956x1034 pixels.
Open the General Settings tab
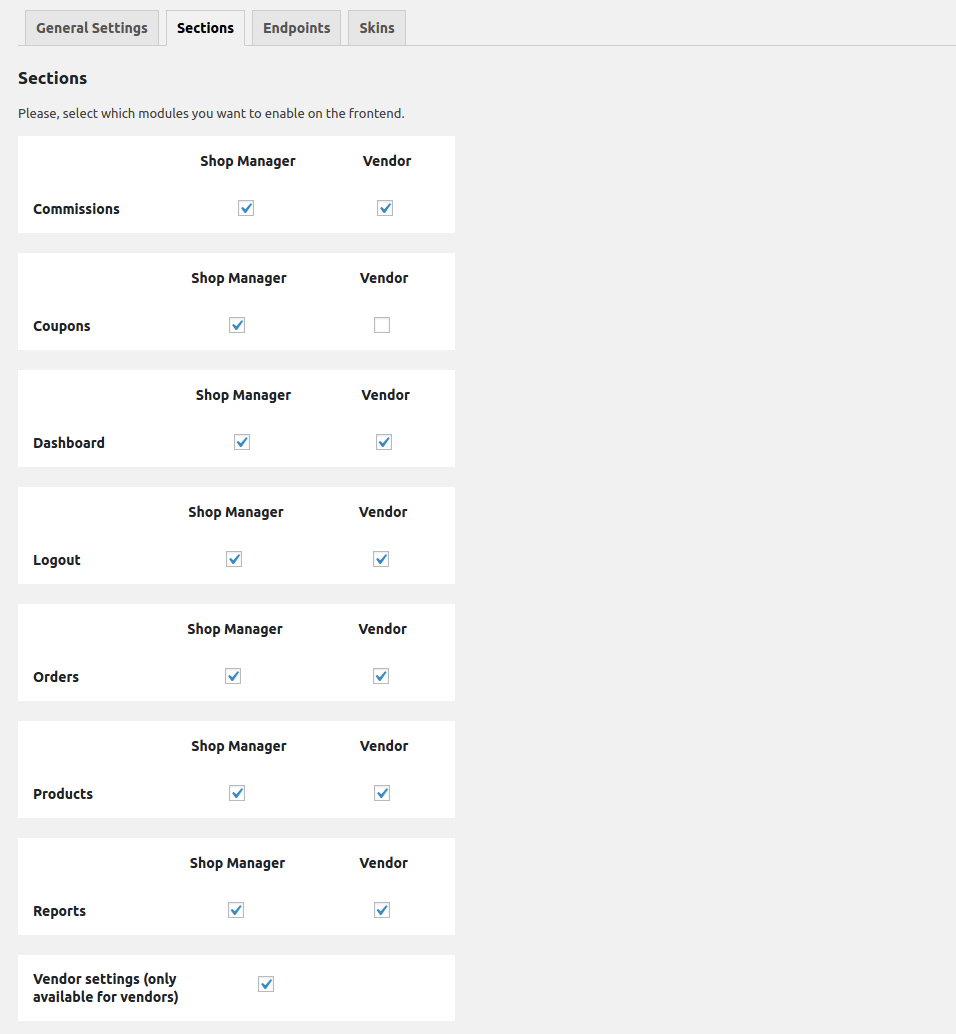coord(92,28)
